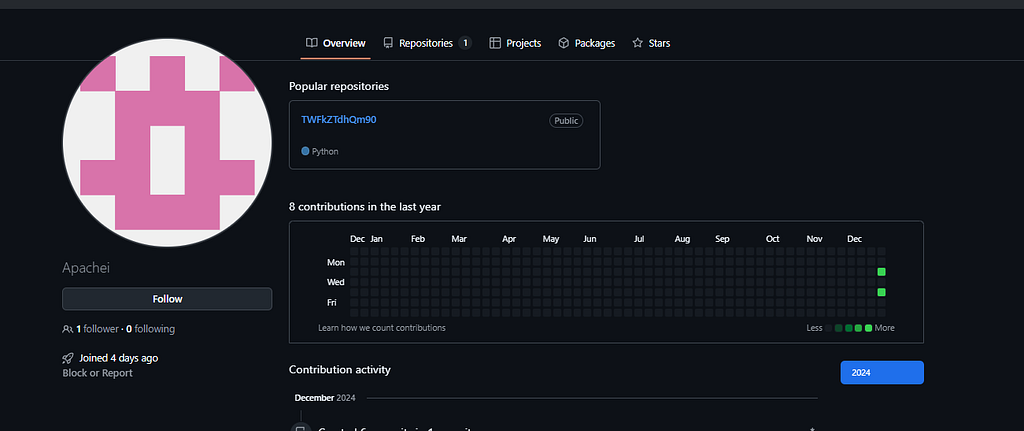The image size is (1024, 431).
Task: Open the Overview tab
Action: (x=336, y=43)
